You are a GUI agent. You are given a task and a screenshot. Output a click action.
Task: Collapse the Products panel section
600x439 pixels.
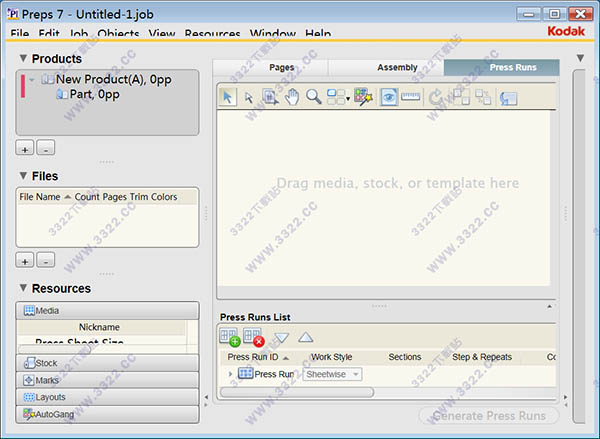coord(23,59)
